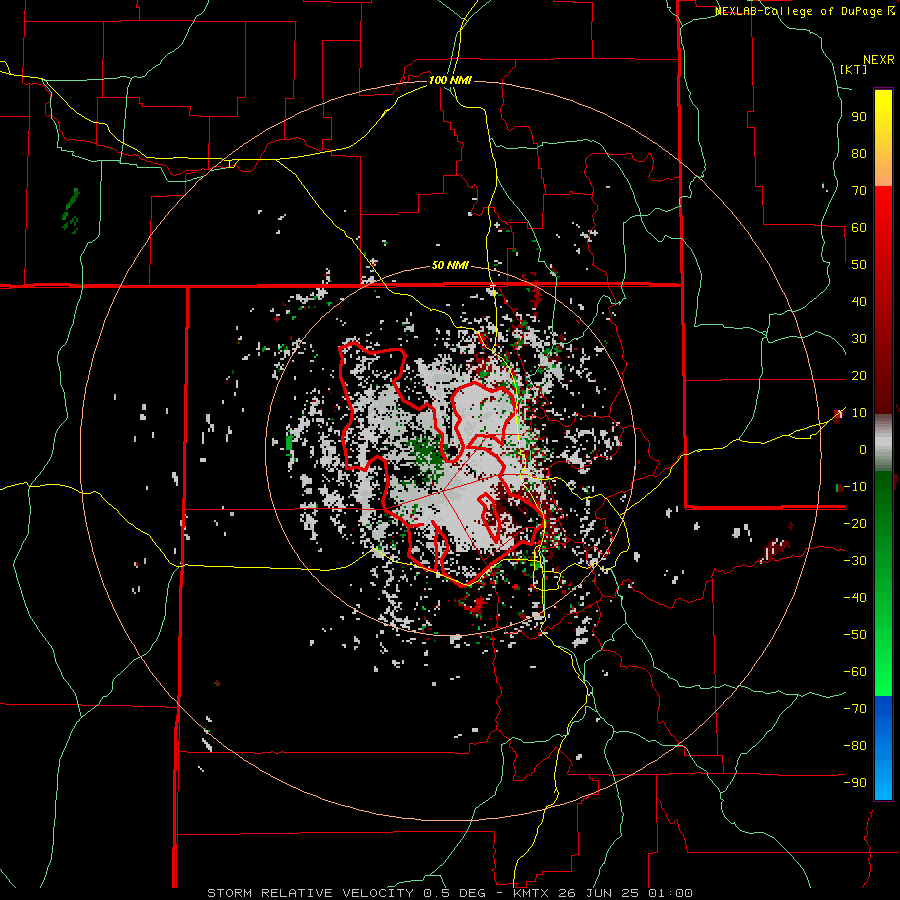900x900 pixels.
Task: Select the -80 value on the velocity scale
Action: tap(855, 746)
